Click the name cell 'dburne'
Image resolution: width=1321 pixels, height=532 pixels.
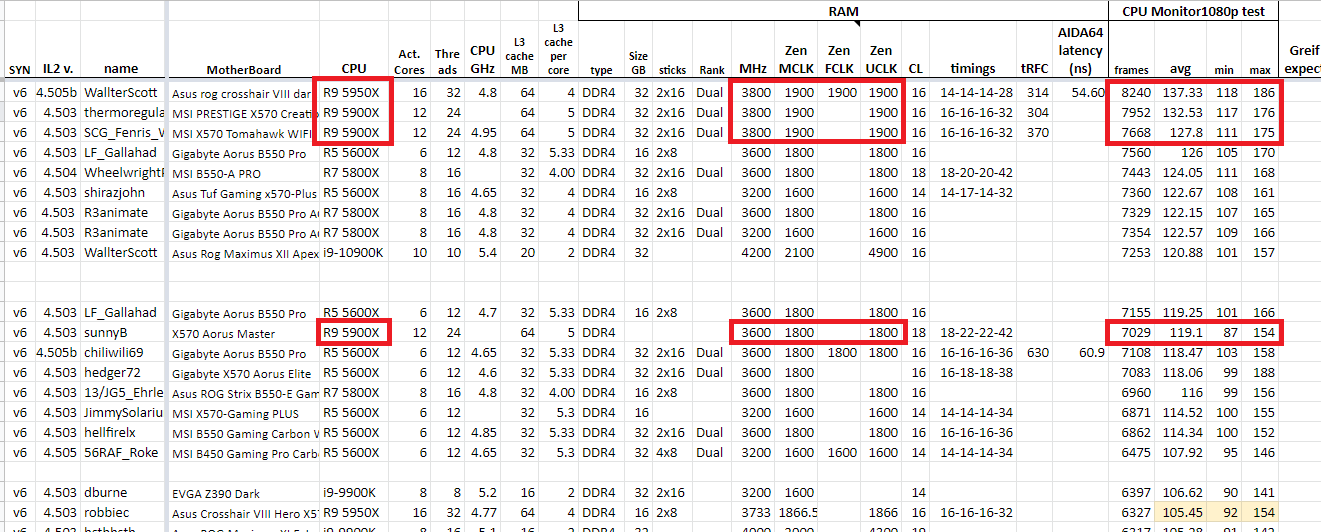[x=105, y=492]
